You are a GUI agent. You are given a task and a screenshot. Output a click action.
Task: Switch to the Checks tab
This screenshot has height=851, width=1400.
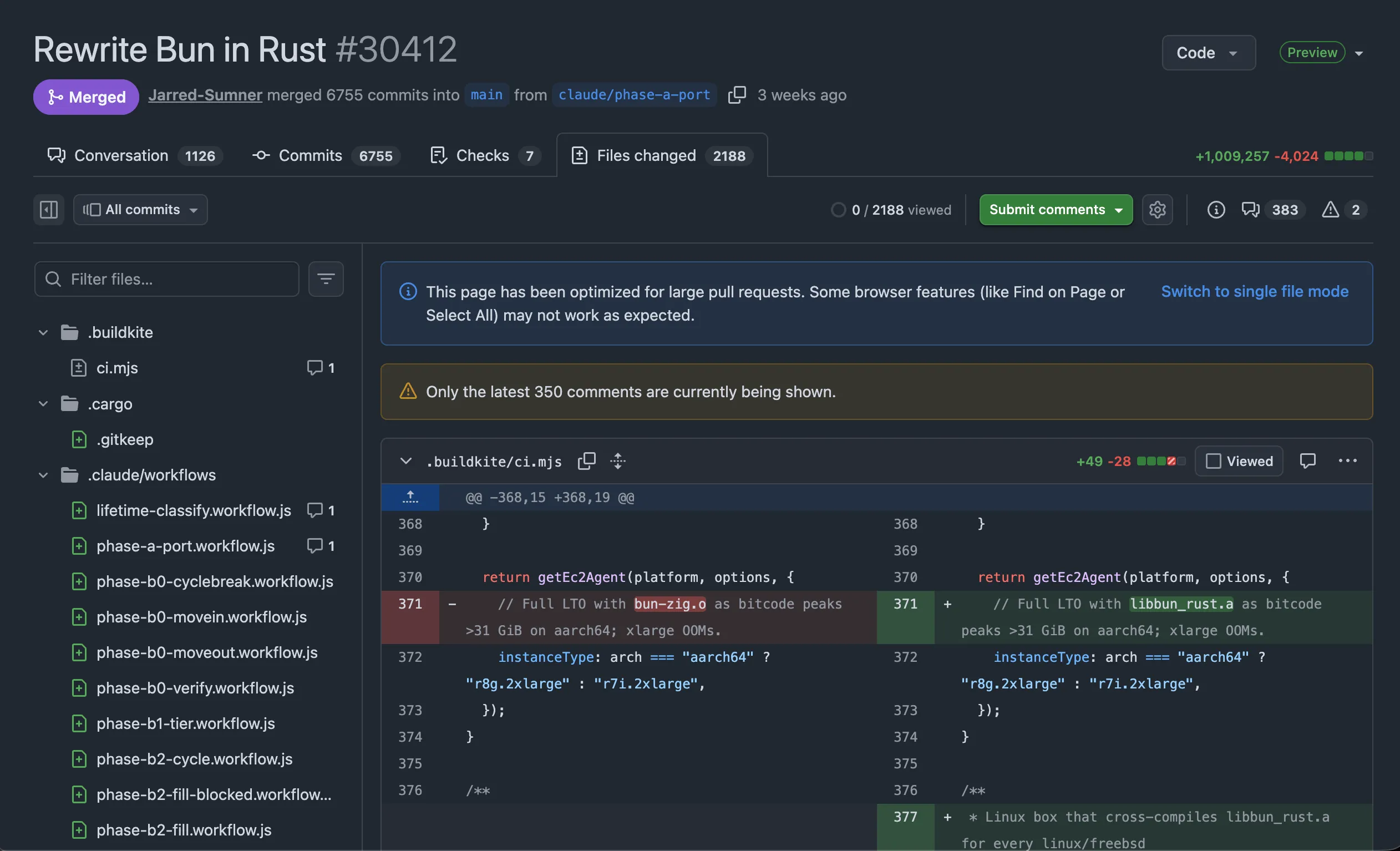coord(485,156)
